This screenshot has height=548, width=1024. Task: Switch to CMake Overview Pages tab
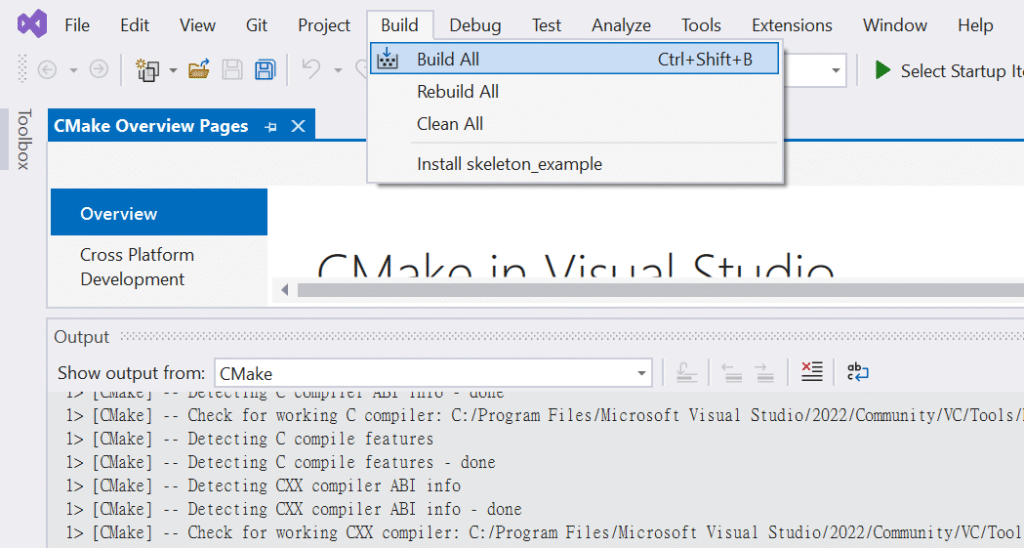(151, 125)
